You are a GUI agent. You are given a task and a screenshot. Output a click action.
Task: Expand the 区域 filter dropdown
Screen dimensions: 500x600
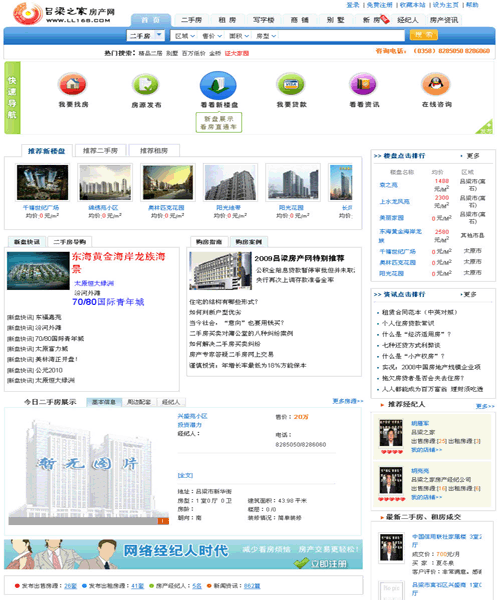(x=185, y=36)
